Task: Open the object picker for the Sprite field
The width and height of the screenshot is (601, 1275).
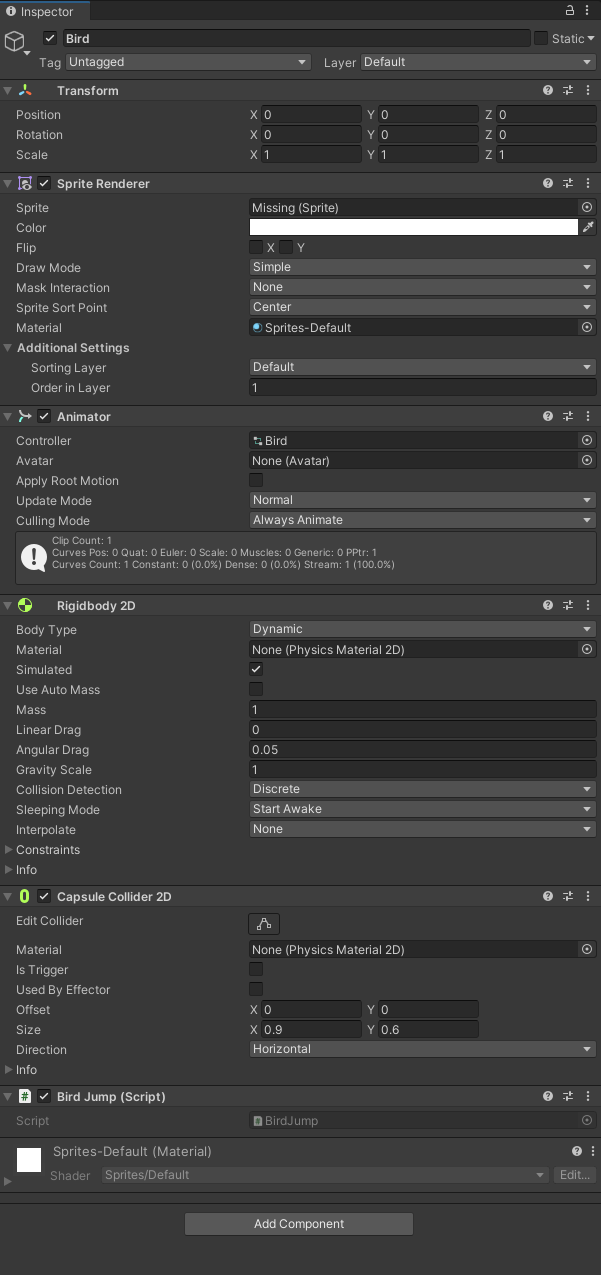Action: pyautogui.click(x=587, y=207)
